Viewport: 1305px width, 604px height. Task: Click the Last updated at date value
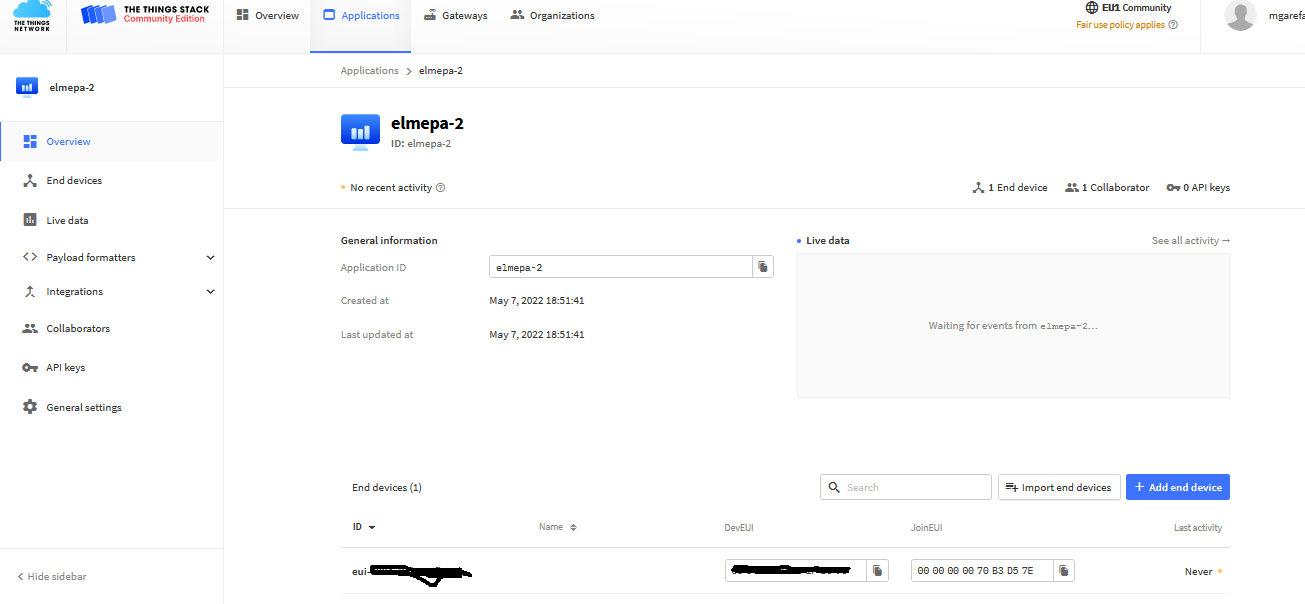pyautogui.click(x=537, y=335)
